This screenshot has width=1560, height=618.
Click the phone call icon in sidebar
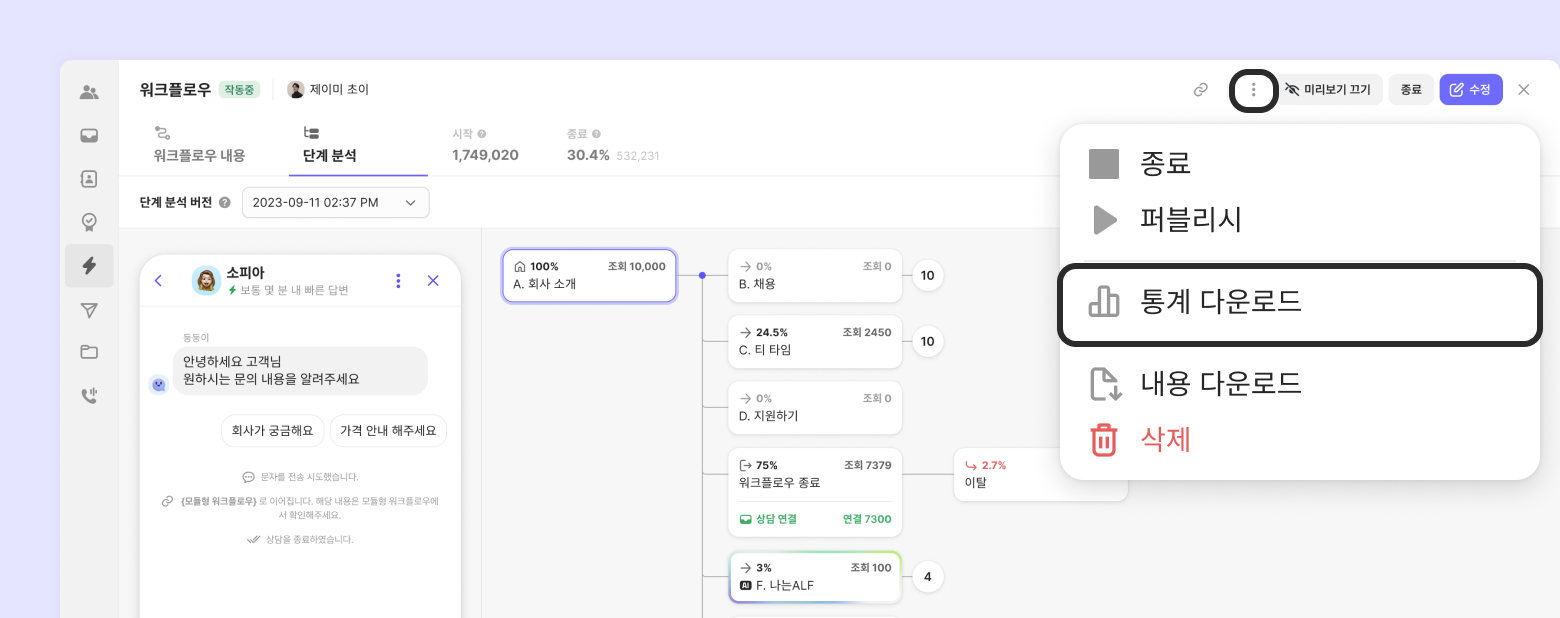coord(89,396)
